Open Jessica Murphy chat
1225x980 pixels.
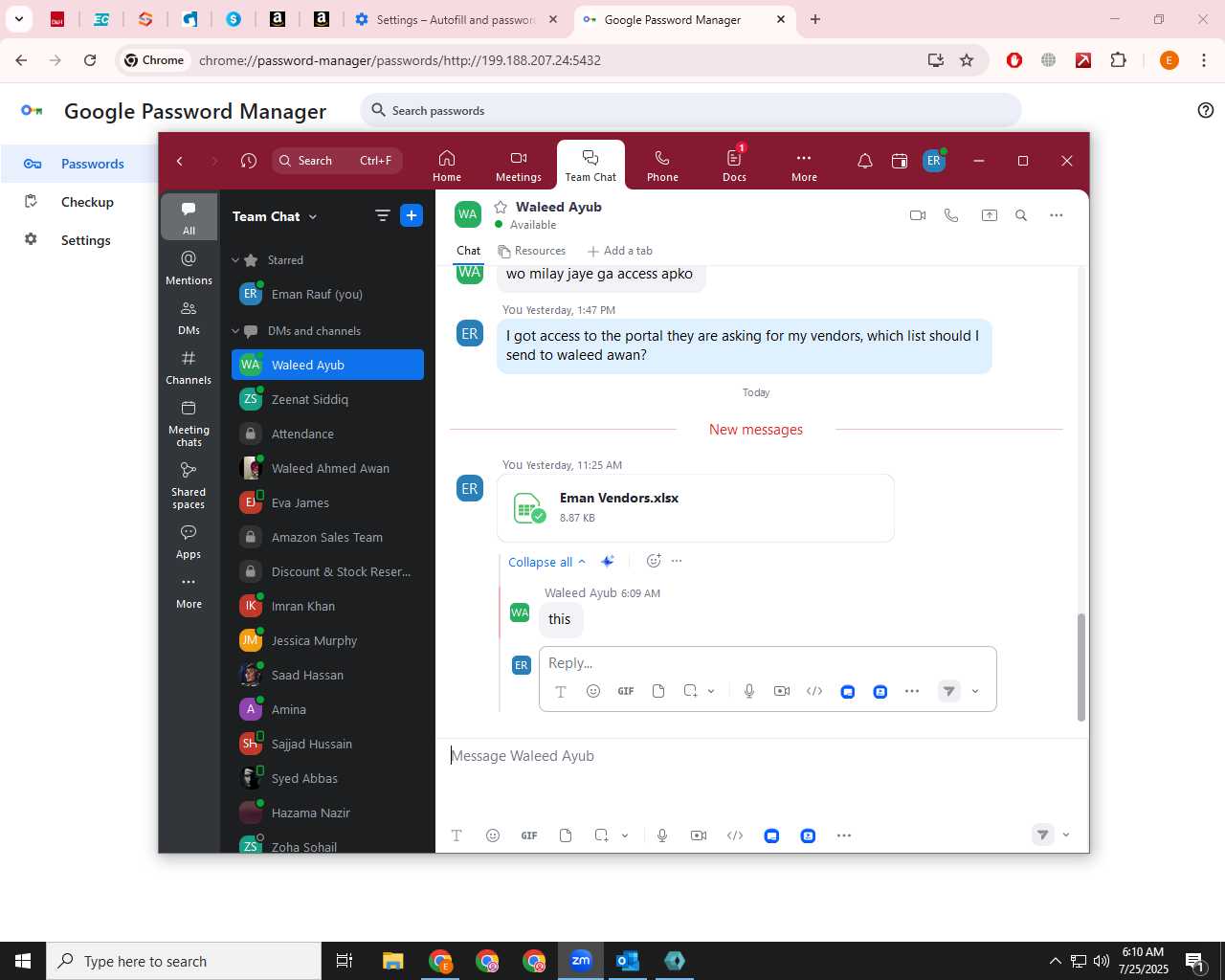coord(327,640)
